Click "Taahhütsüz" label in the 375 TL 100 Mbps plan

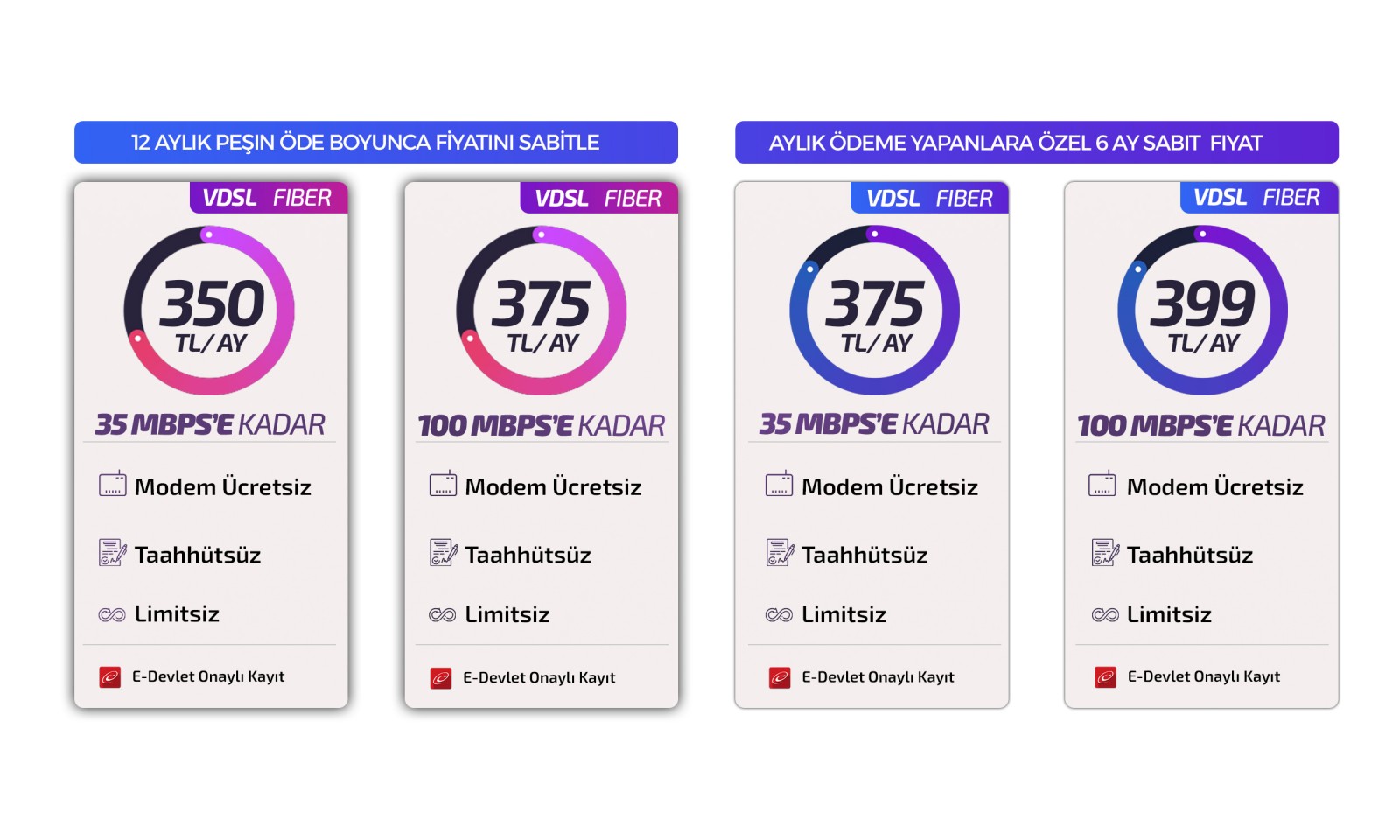528,556
